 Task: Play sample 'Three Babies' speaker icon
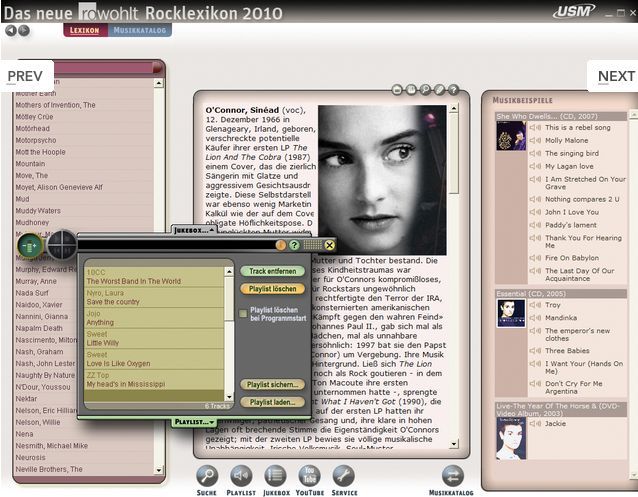pos(535,350)
